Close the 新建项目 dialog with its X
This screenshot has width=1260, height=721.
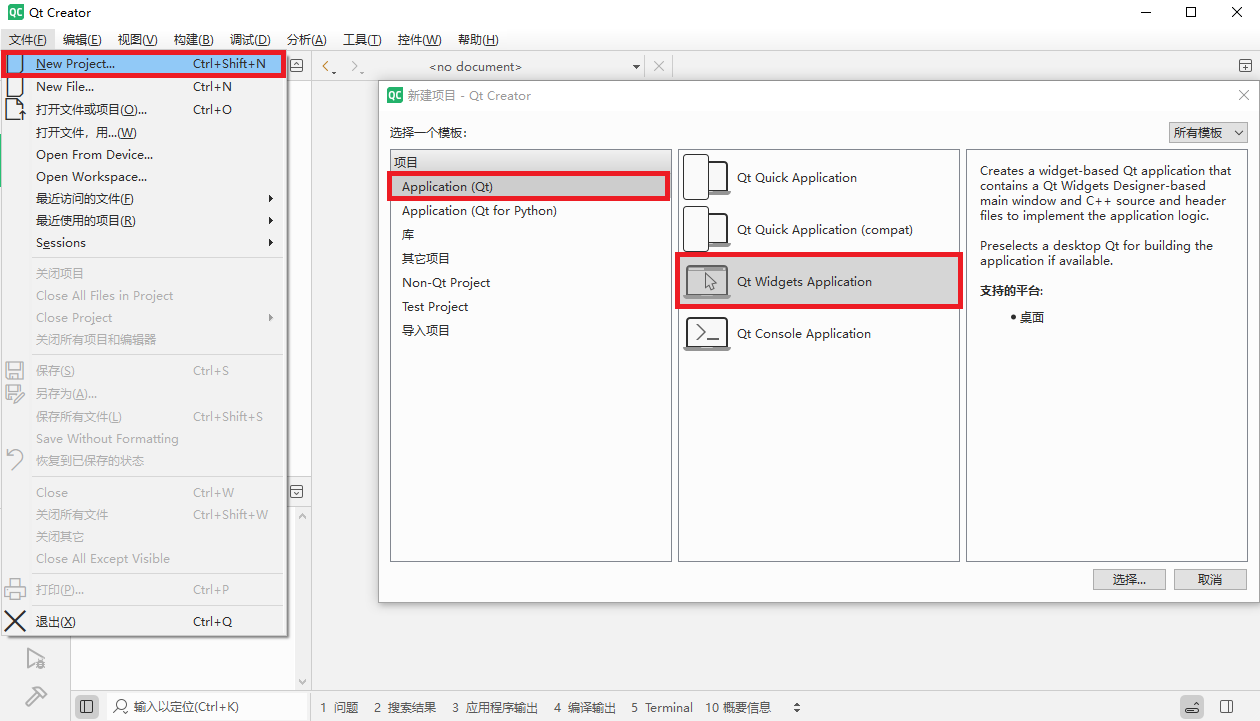click(x=1244, y=95)
